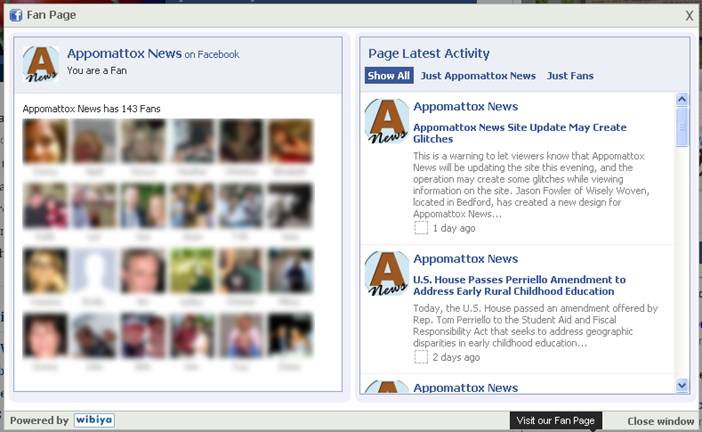This screenshot has height=432, width=702.
Task: Click the Appomattox News logo in the left panel header
Action: (41, 64)
